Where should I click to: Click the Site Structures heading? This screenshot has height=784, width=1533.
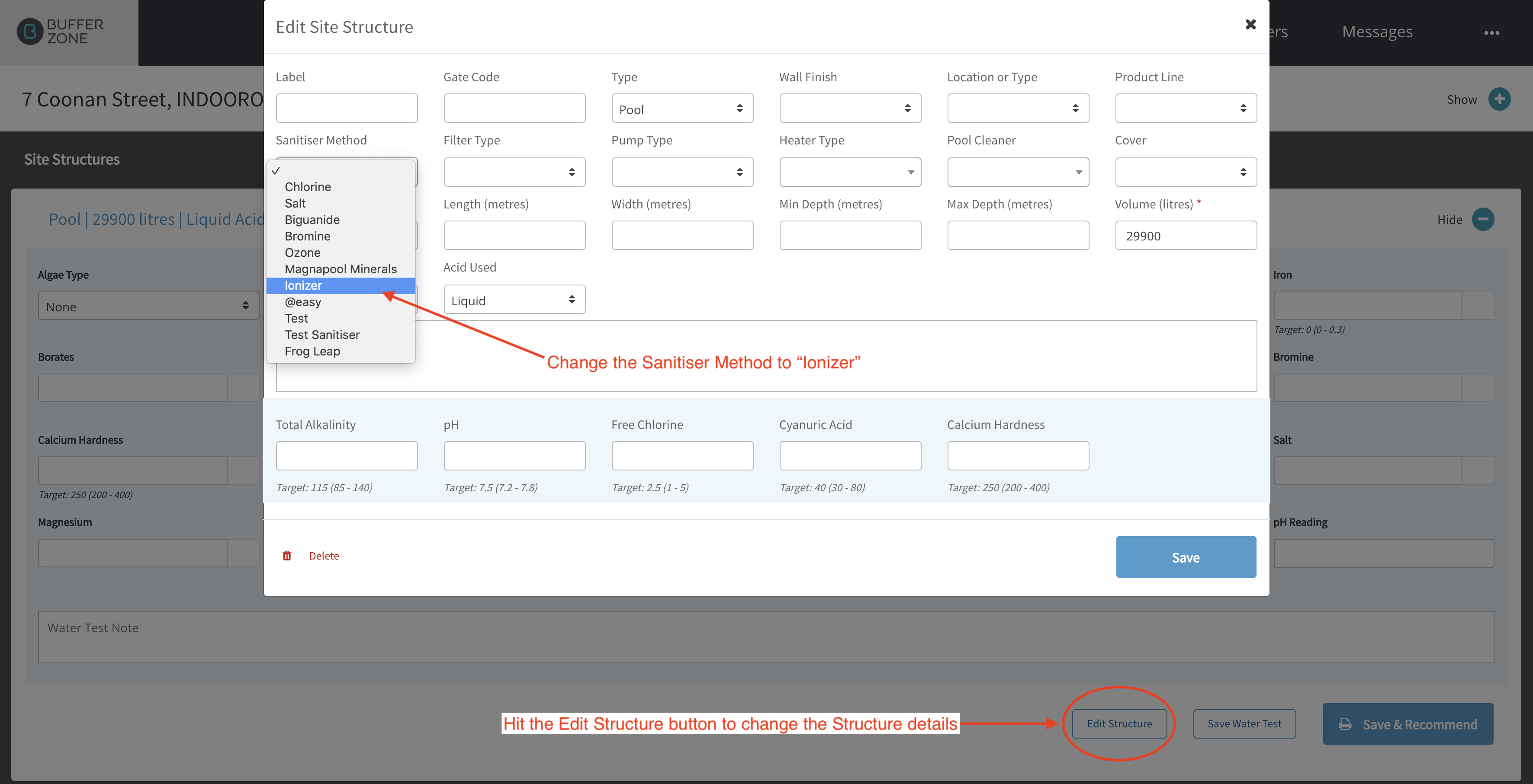pos(71,160)
